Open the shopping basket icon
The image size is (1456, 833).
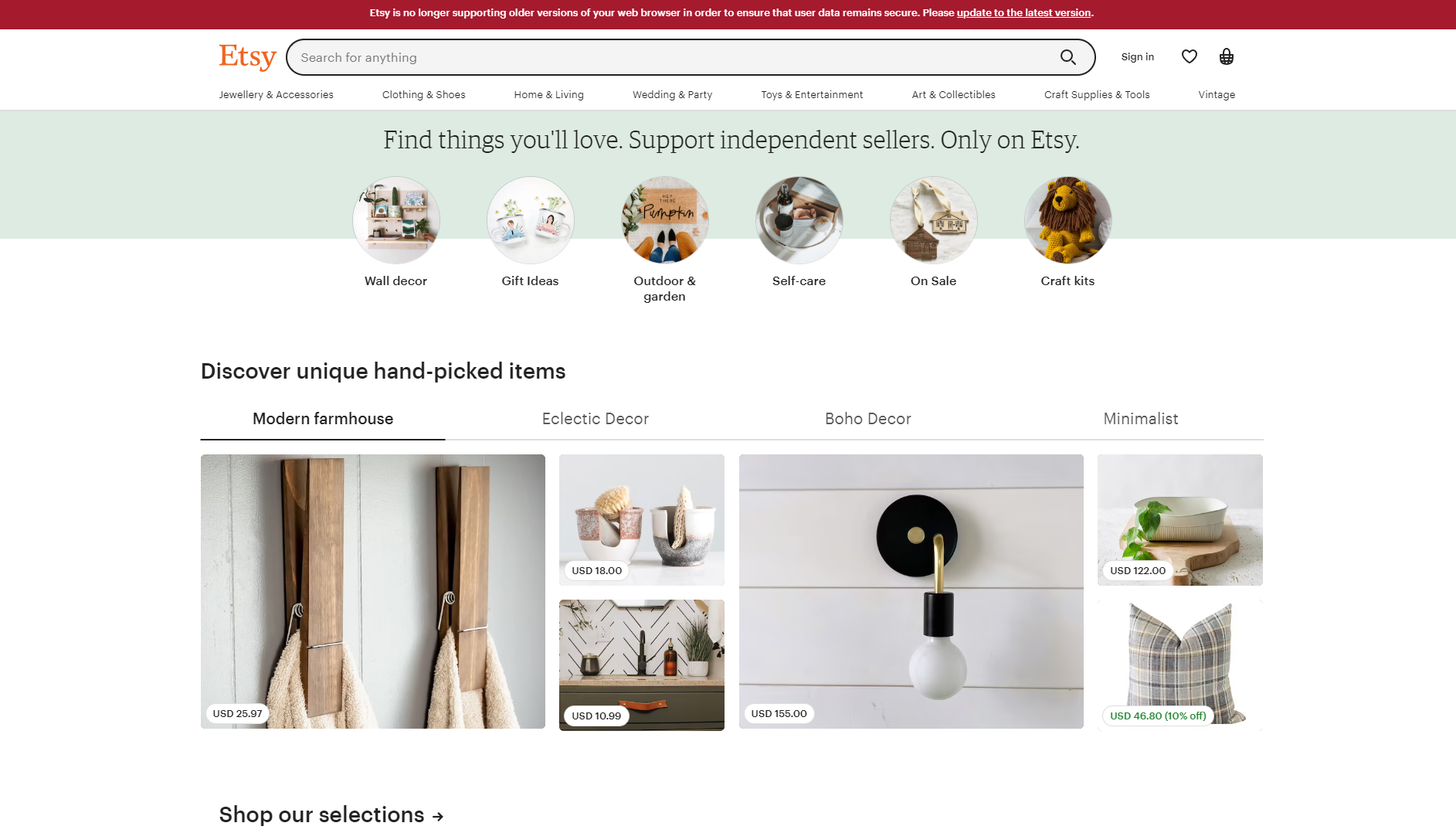click(x=1227, y=56)
